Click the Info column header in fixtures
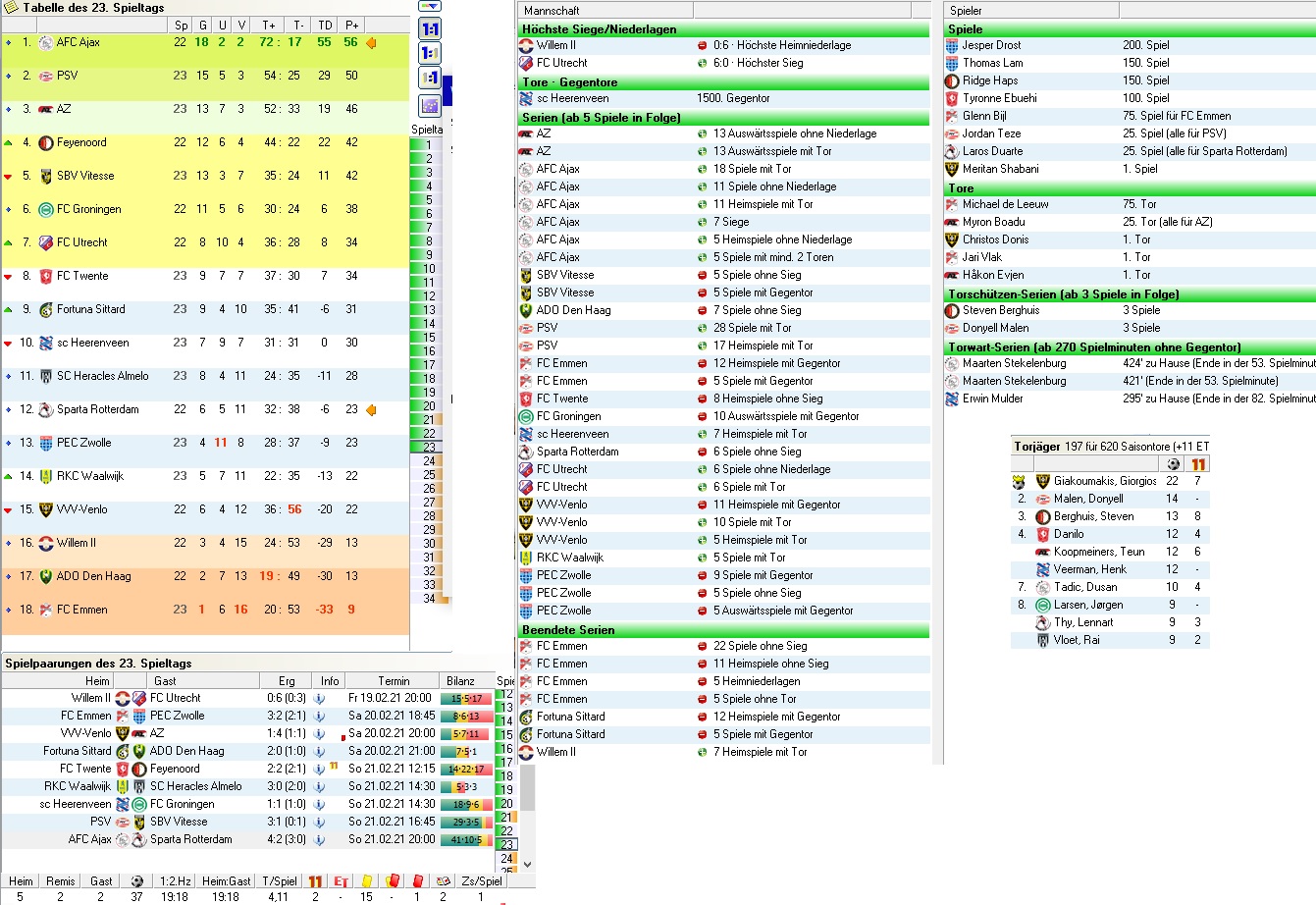This screenshot has width=1316, height=905. pos(330,681)
